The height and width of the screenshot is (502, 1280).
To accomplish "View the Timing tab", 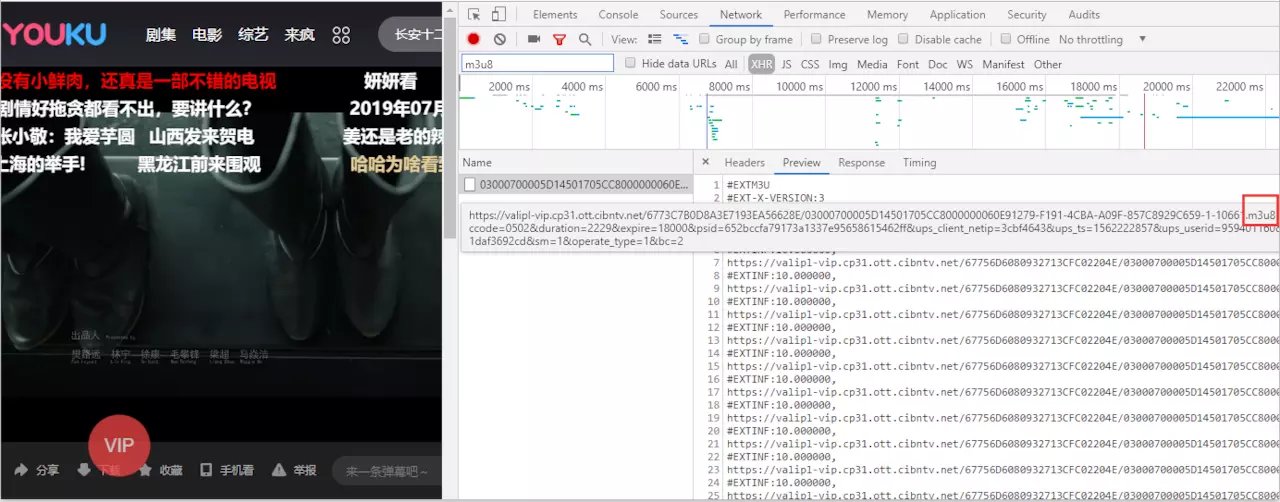I will (x=919, y=163).
